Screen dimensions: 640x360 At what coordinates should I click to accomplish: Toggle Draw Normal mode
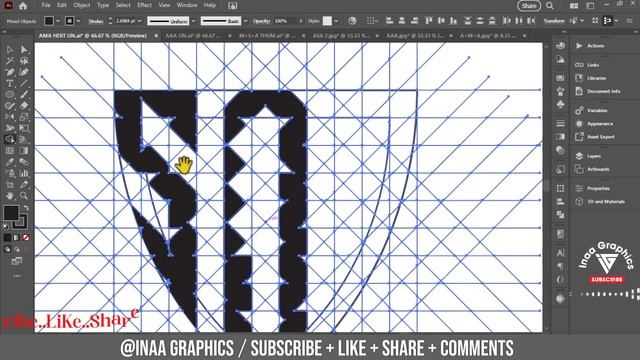tap(8, 249)
